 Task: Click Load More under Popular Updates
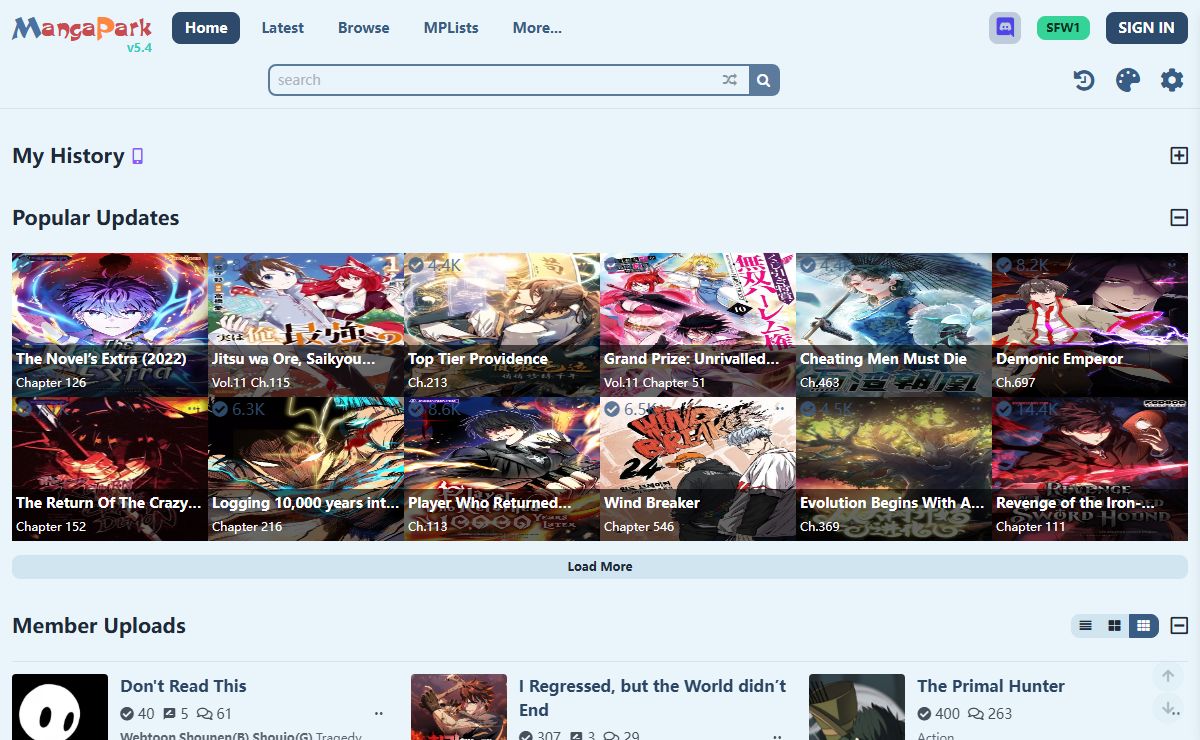click(600, 567)
